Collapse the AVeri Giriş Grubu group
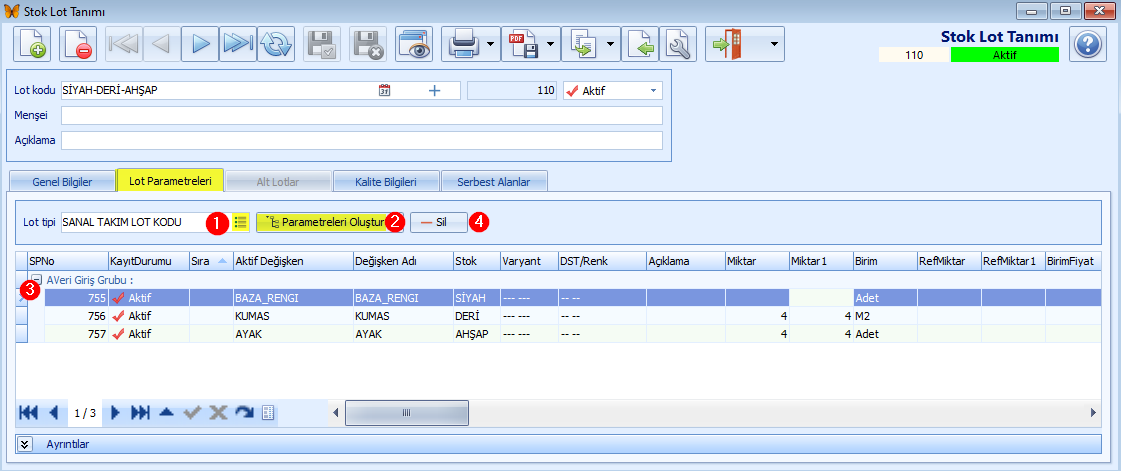The height and width of the screenshot is (471, 1121). pyautogui.click(x=36, y=280)
